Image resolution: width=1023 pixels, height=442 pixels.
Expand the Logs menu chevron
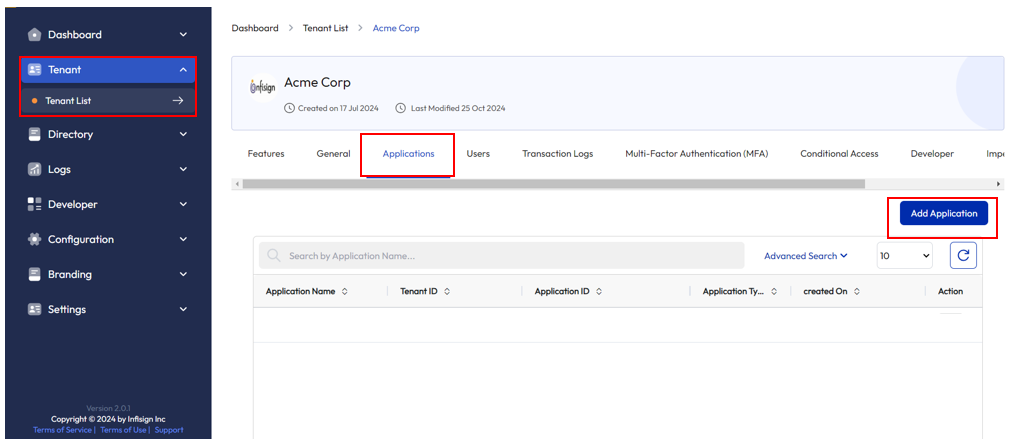(183, 169)
